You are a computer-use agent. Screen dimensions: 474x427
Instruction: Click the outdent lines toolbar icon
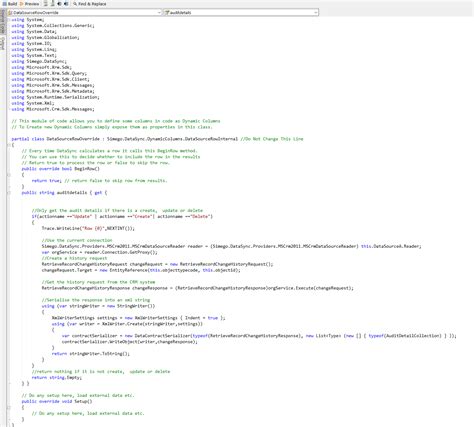pos(52,4)
